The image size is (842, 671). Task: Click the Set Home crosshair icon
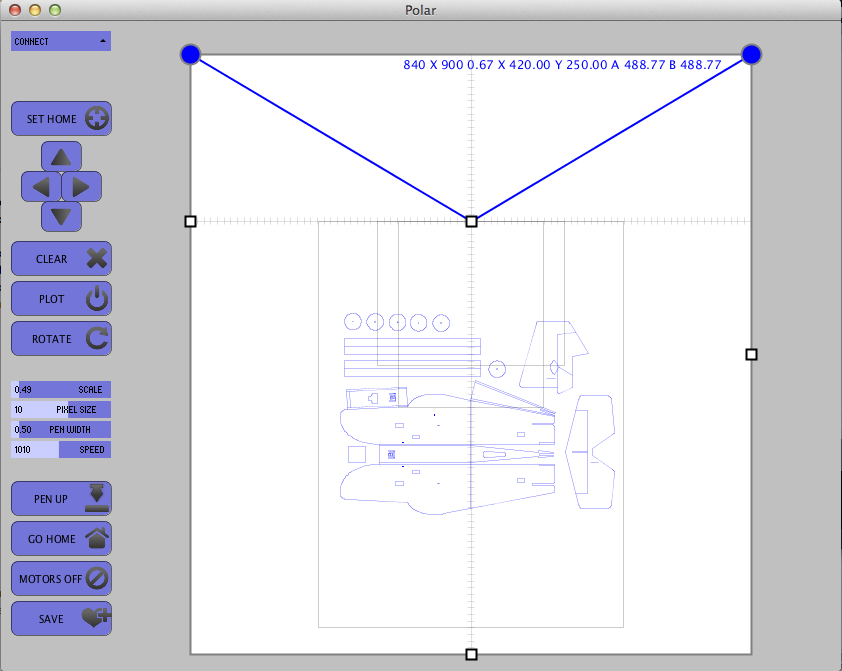coord(97,118)
